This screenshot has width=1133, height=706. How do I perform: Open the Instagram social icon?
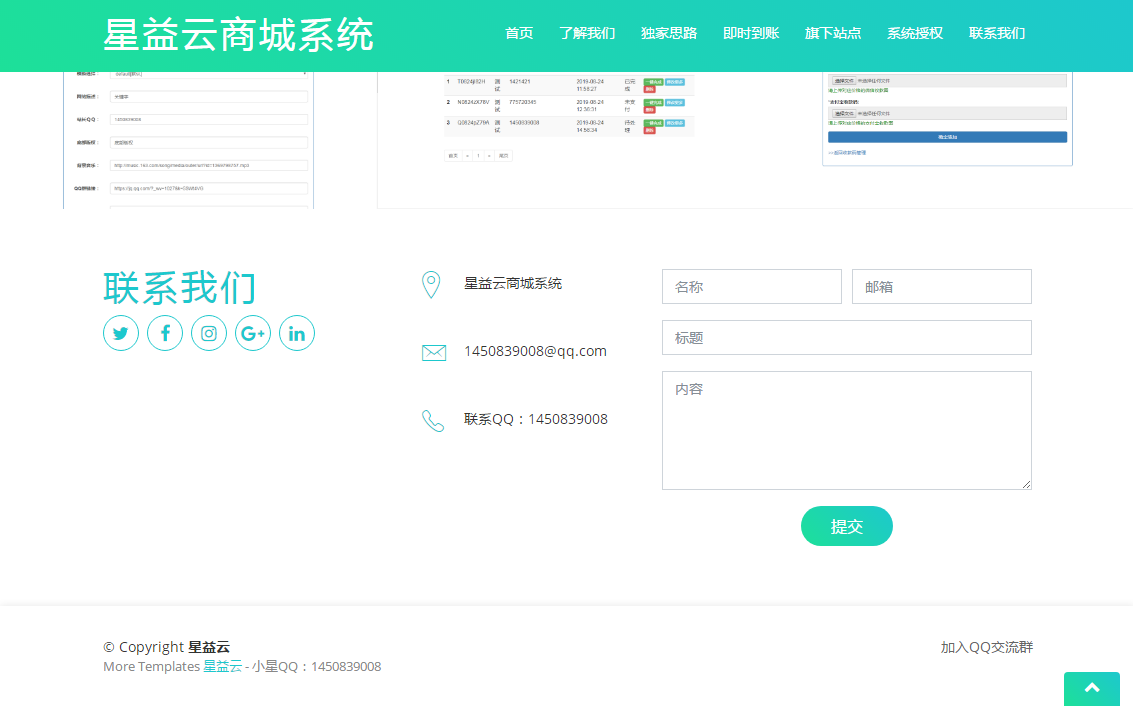(x=209, y=333)
